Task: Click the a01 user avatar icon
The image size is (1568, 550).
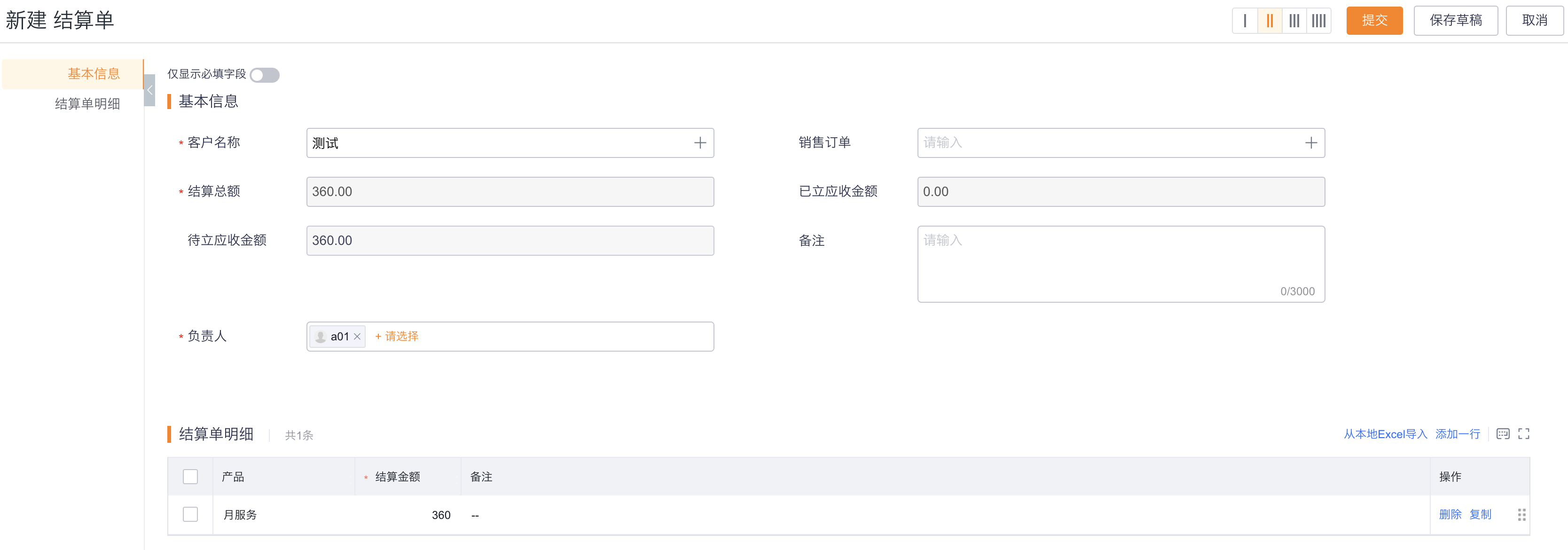Action: tap(320, 337)
